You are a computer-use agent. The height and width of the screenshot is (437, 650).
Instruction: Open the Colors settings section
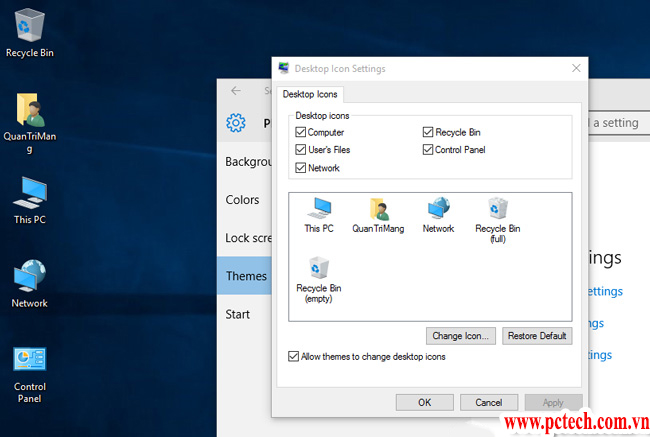[243, 200]
